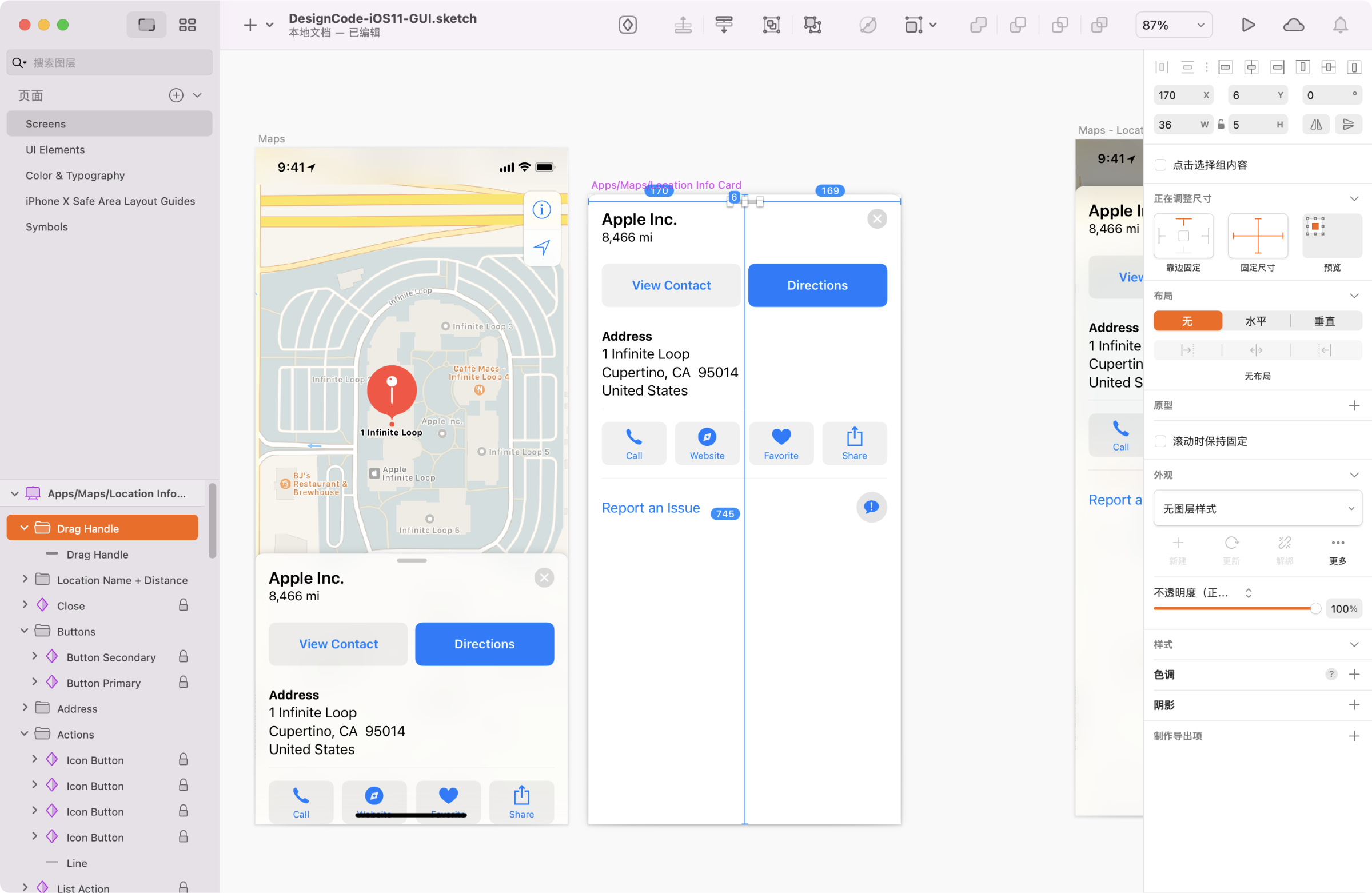This screenshot has width=1372, height=893.
Task: Align layers to bottom edge icon
Action: [1354, 67]
